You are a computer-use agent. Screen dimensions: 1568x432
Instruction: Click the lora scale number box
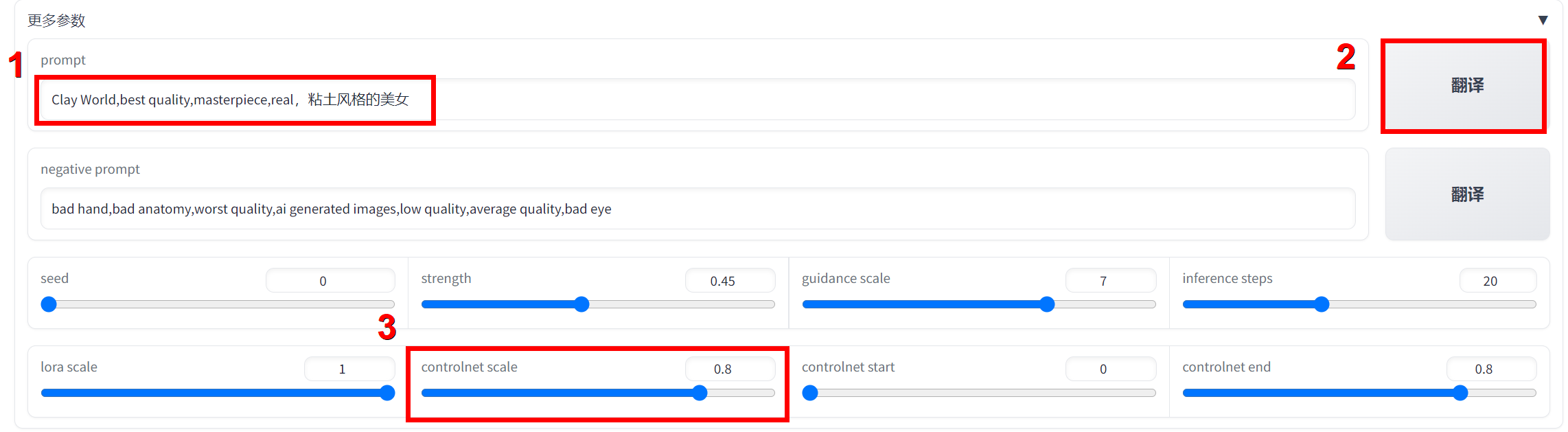click(349, 369)
